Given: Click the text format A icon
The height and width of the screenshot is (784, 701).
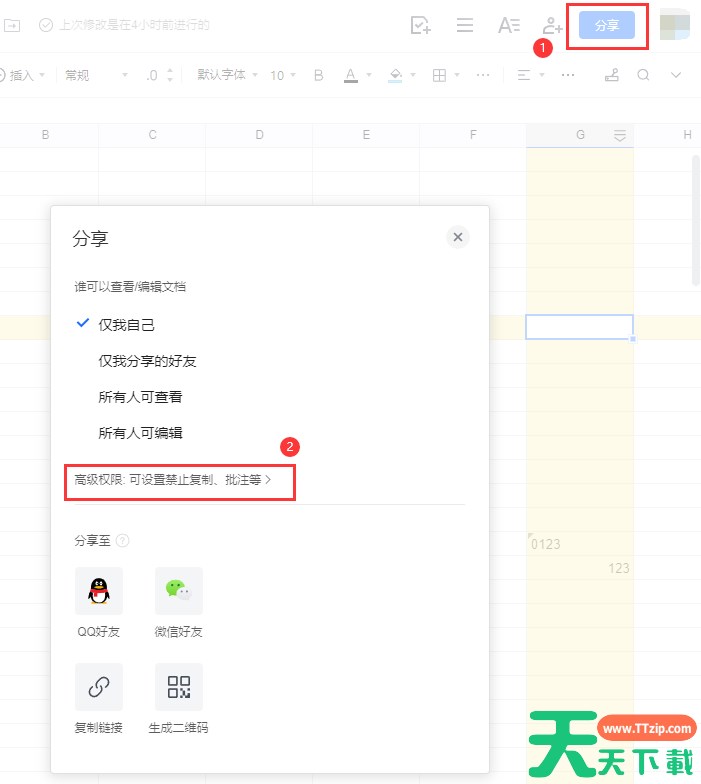Looking at the screenshot, I should point(509,26).
